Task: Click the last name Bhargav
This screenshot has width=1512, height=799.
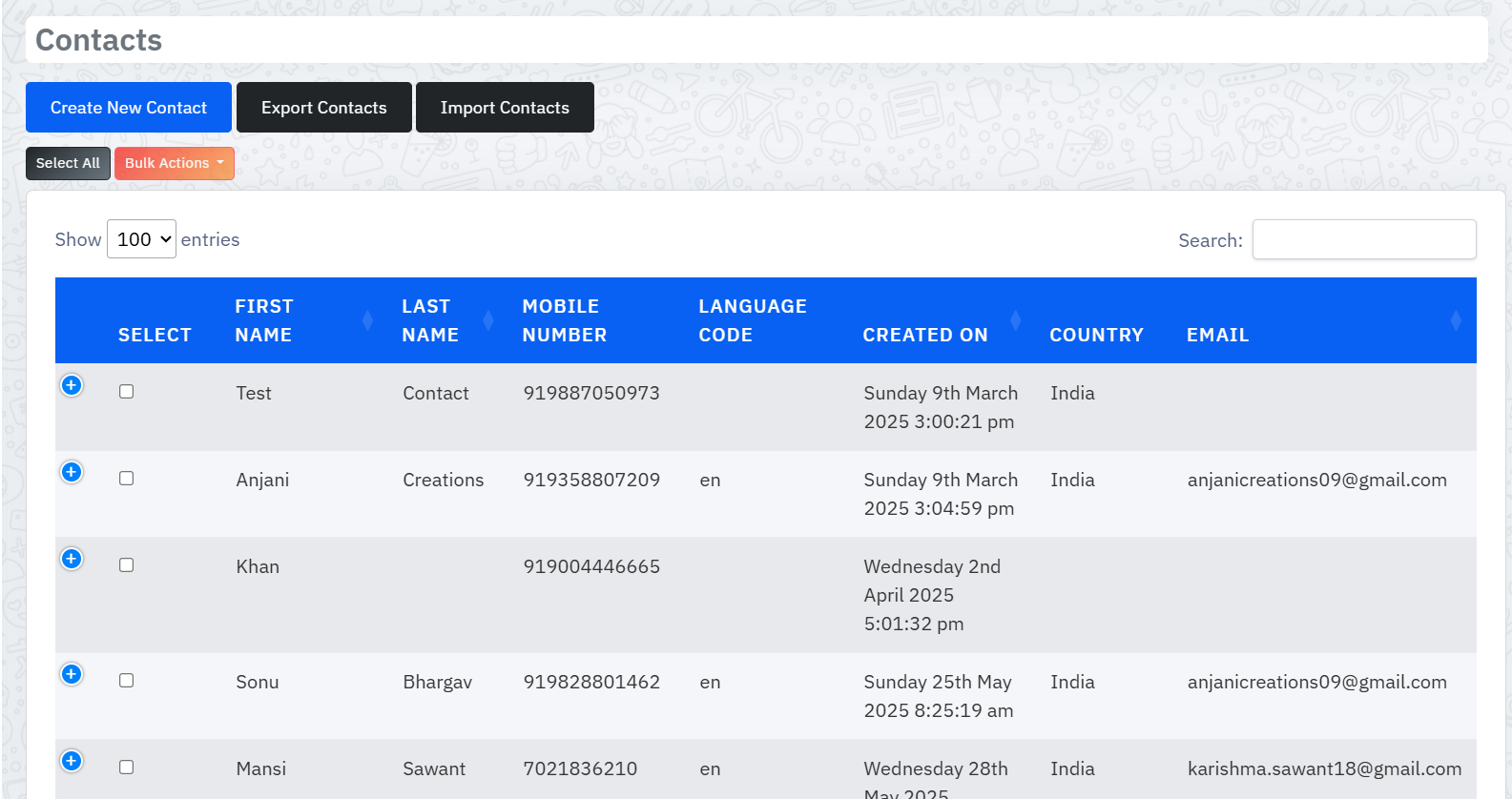Action: tap(437, 682)
